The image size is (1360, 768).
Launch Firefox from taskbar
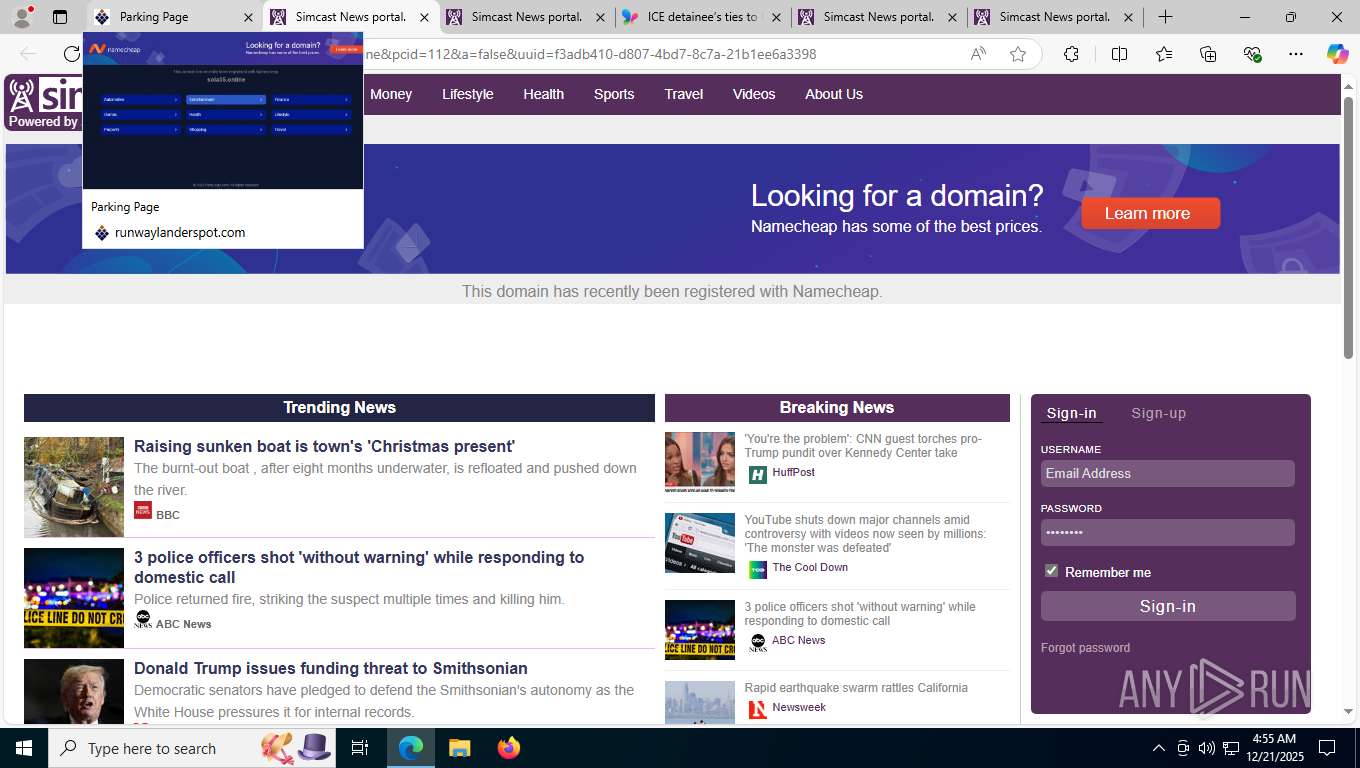509,748
